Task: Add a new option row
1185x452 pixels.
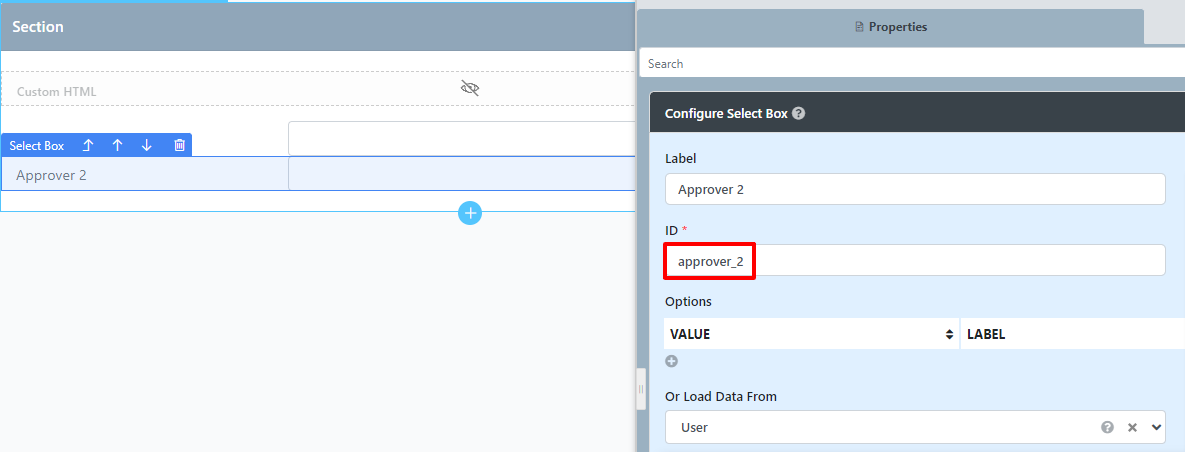Action: tap(672, 361)
